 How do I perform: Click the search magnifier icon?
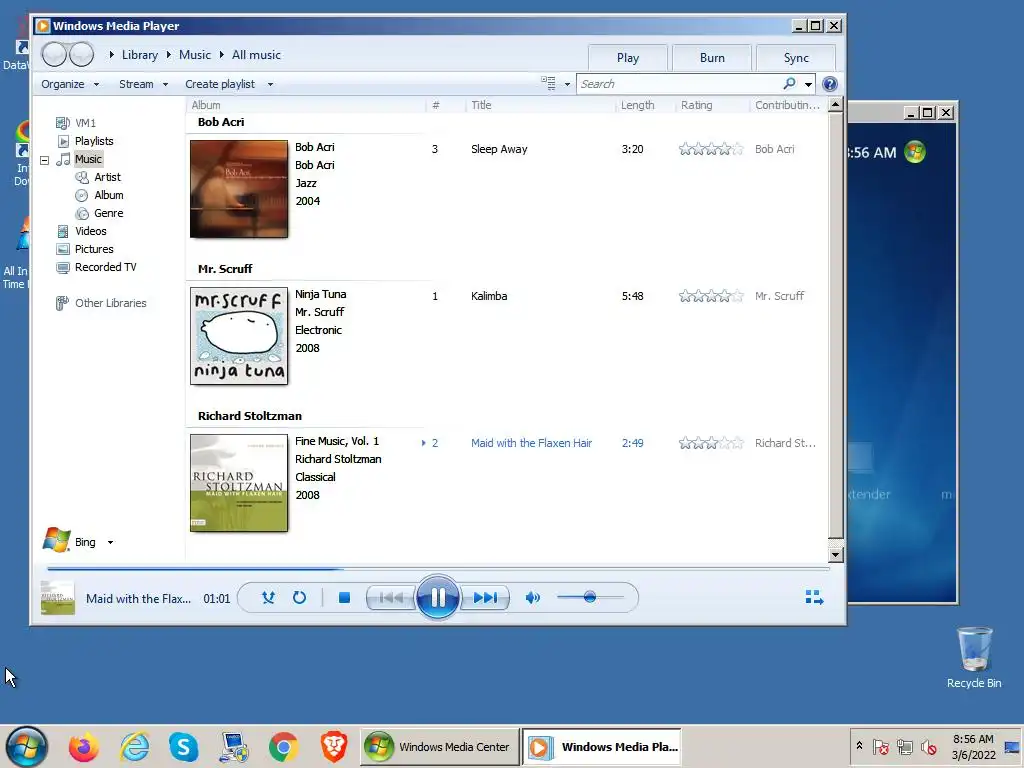[x=789, y=84]
